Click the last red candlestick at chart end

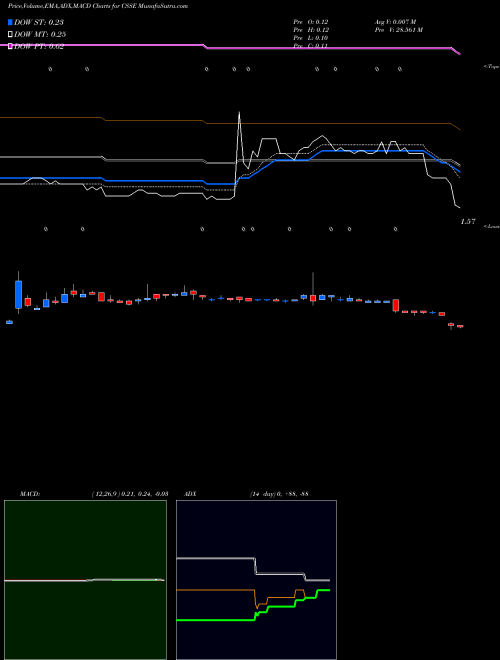(x=460, y=326)
